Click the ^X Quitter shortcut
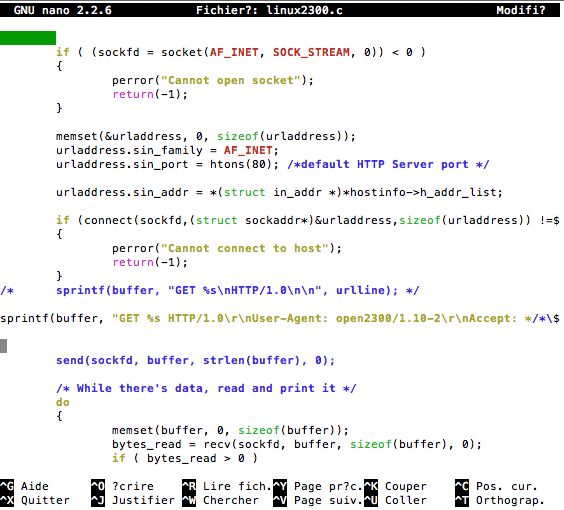The image size is (564, 510). [x=35, y=500]
